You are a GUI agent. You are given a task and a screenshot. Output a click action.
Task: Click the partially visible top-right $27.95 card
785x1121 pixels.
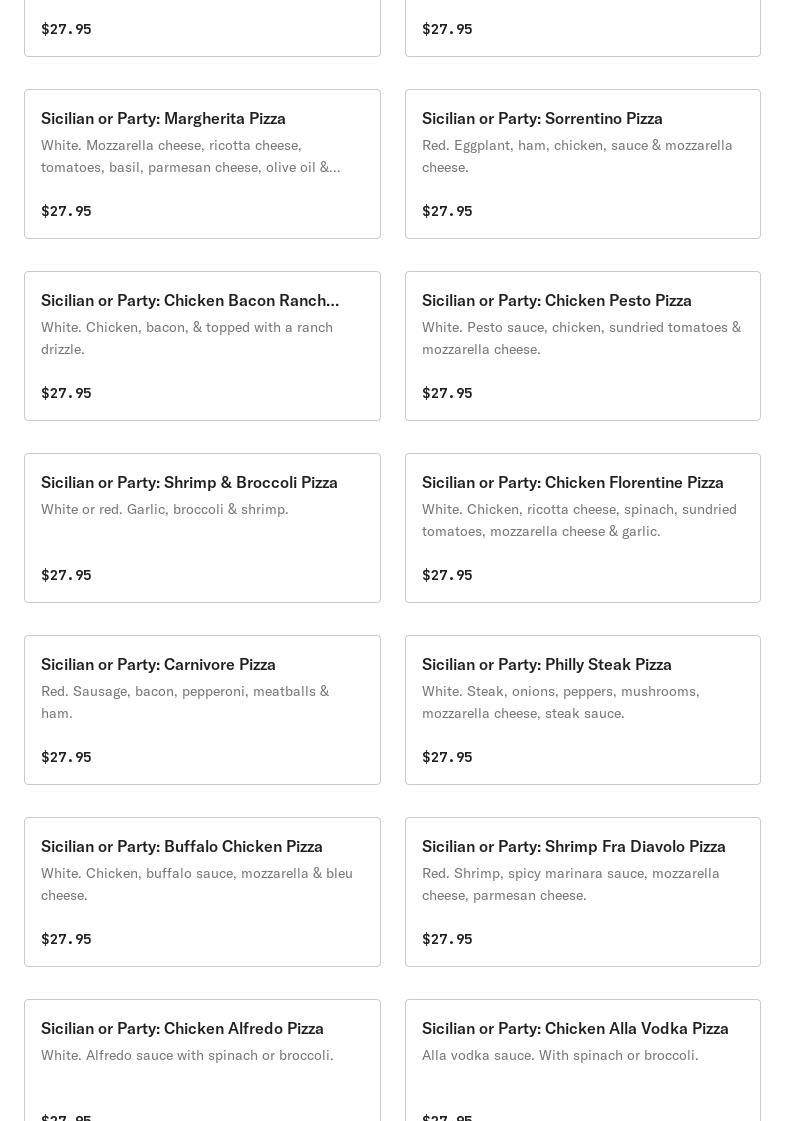tap(583, 28)
